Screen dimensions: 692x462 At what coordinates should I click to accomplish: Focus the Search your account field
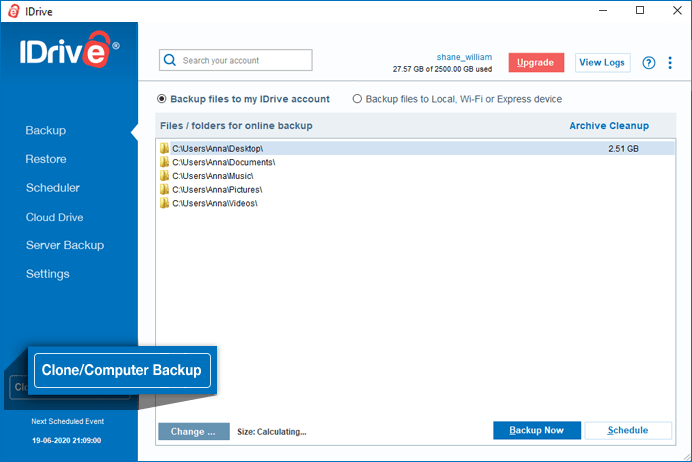coord(236,60)
